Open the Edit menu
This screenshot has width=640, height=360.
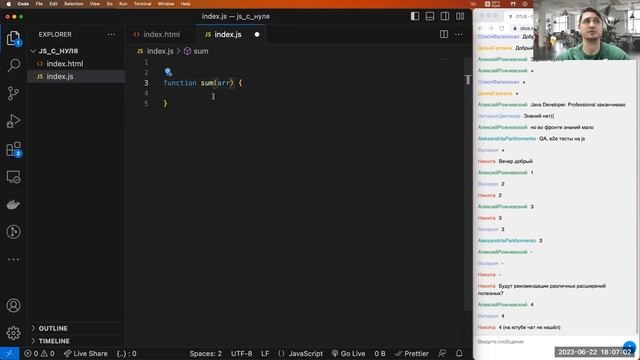53,4
